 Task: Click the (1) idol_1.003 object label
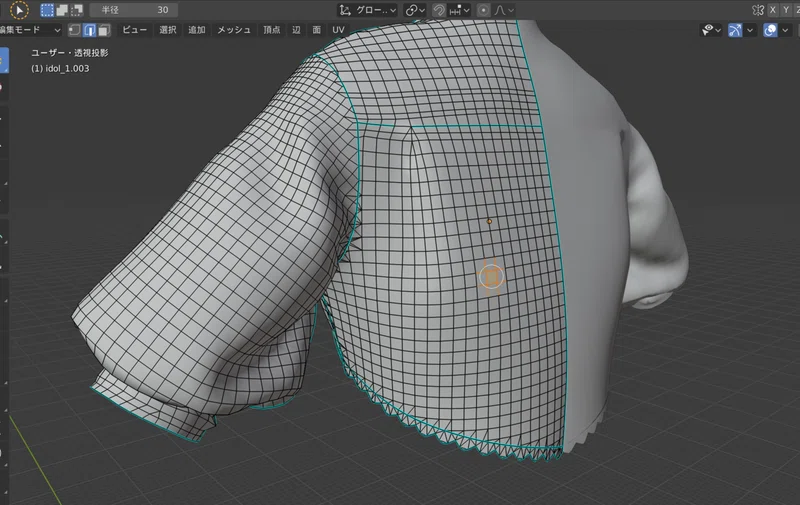60,68
